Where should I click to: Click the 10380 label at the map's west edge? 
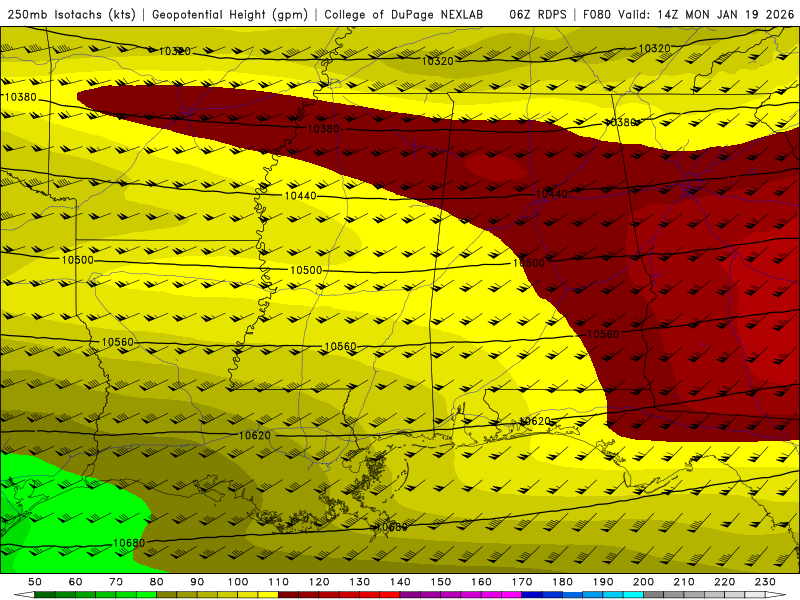point(20,97)
